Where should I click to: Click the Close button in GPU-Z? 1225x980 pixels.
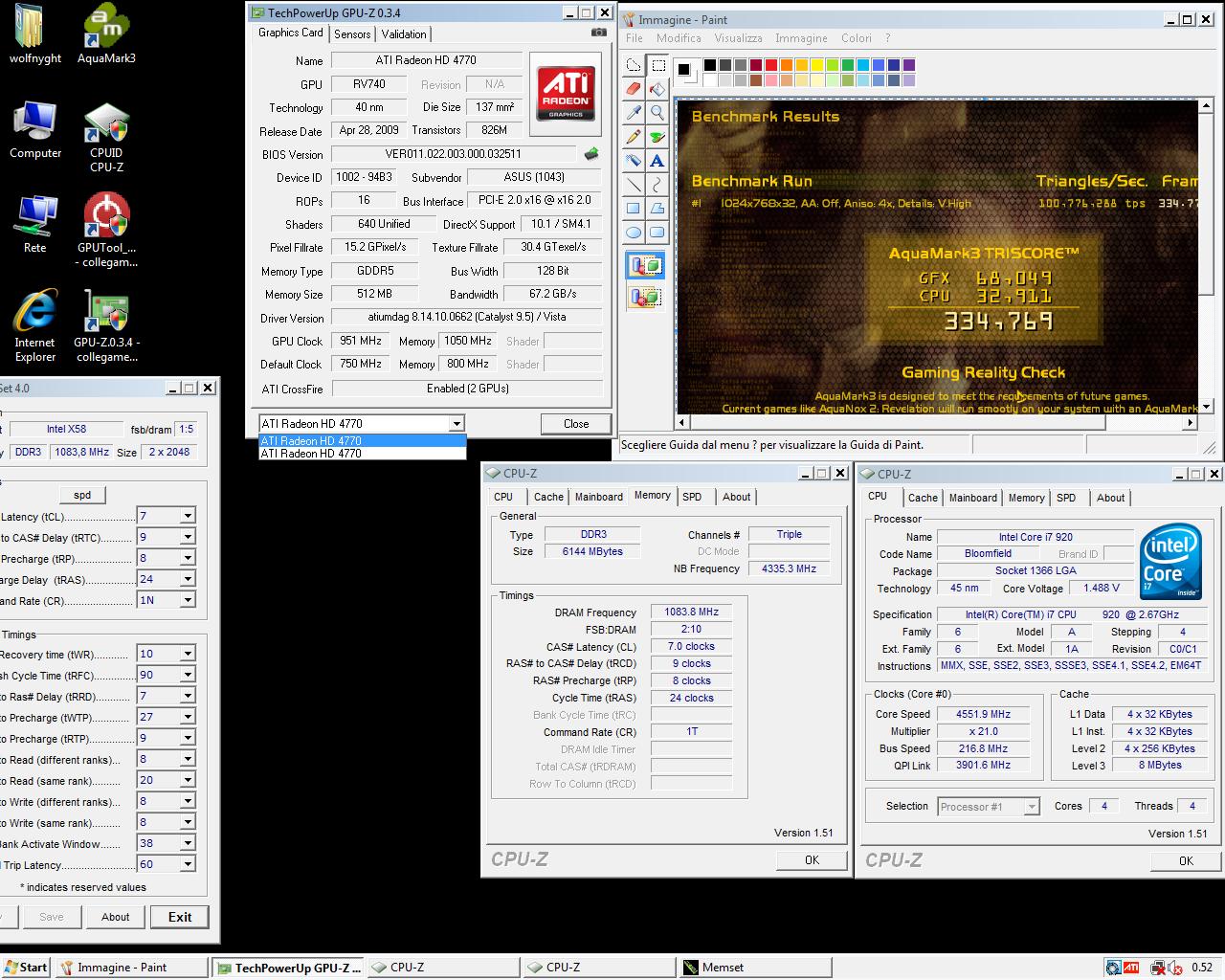click(x=576, y=423)
